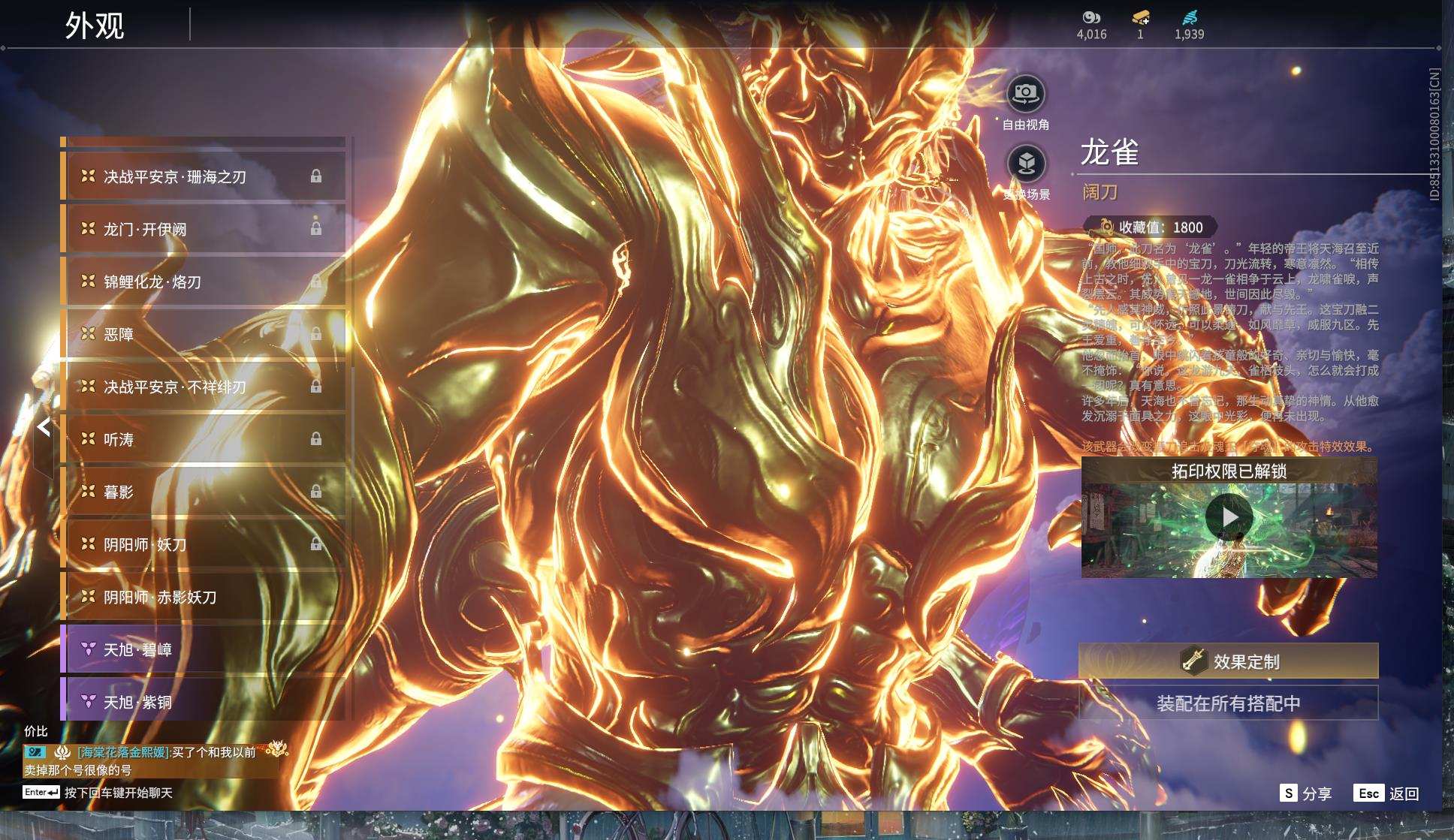Click the teal channel icon in chat

pyautogui.click(x=35, y=751)
